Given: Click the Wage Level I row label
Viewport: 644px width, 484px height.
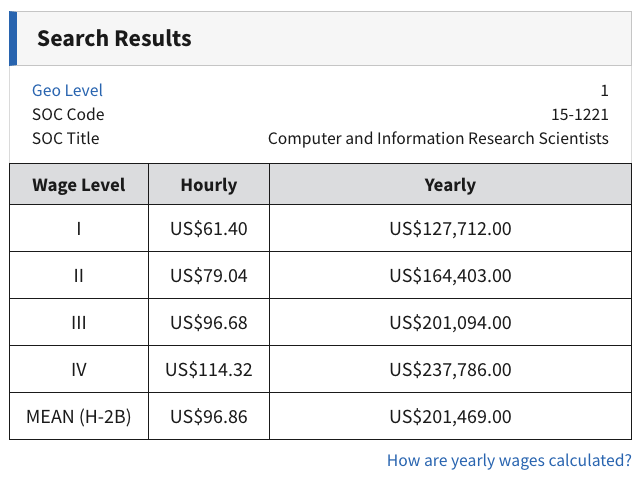Looking at the screenshot, I should 79,229.
